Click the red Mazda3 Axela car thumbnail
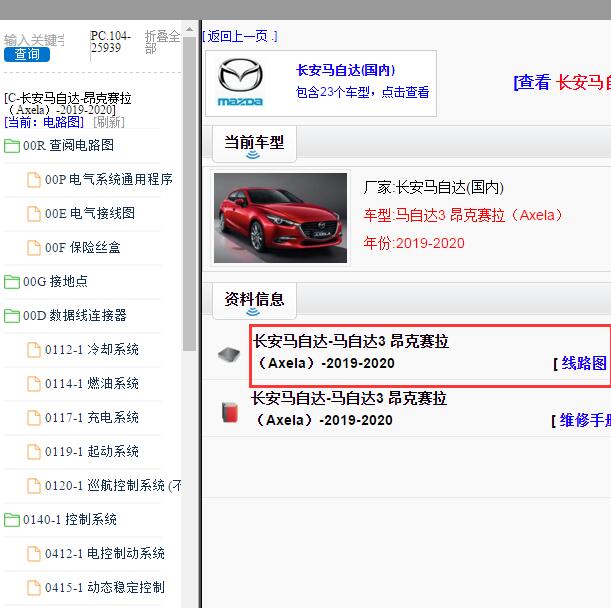611x608 pixels. [280, 218]
